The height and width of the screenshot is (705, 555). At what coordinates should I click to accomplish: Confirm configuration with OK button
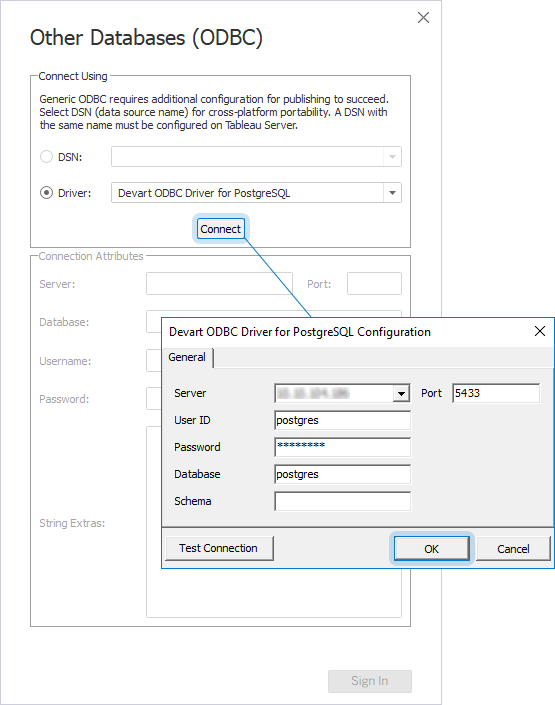point(431,549)
